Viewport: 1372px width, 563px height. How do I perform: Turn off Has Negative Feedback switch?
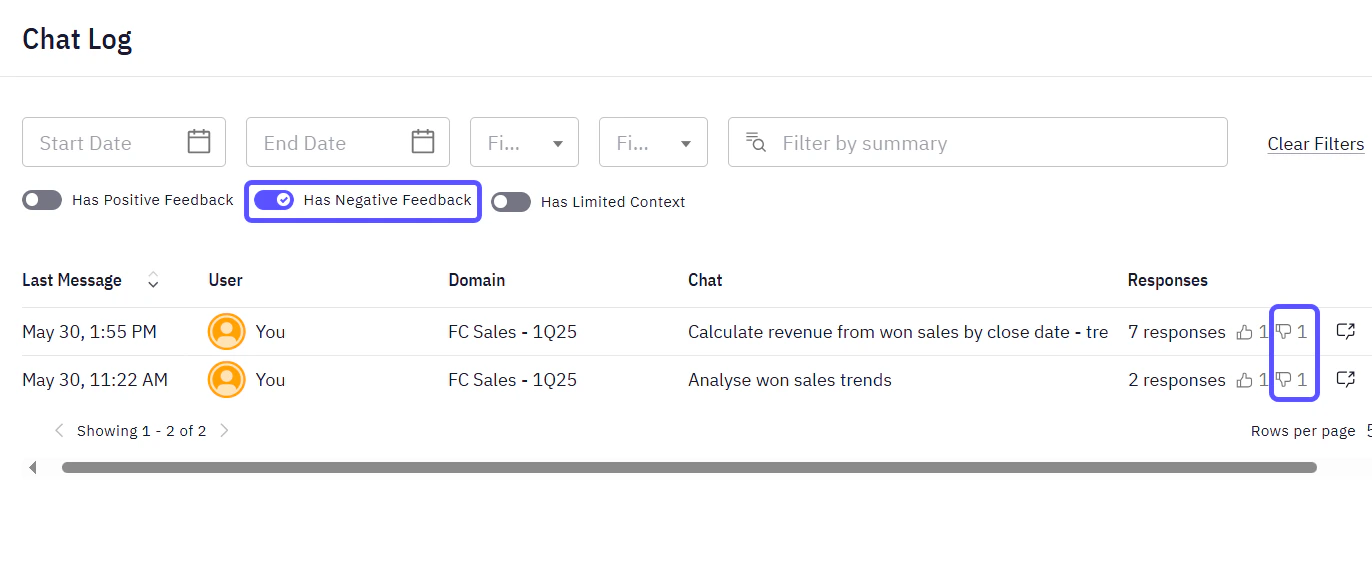point(274,200)
